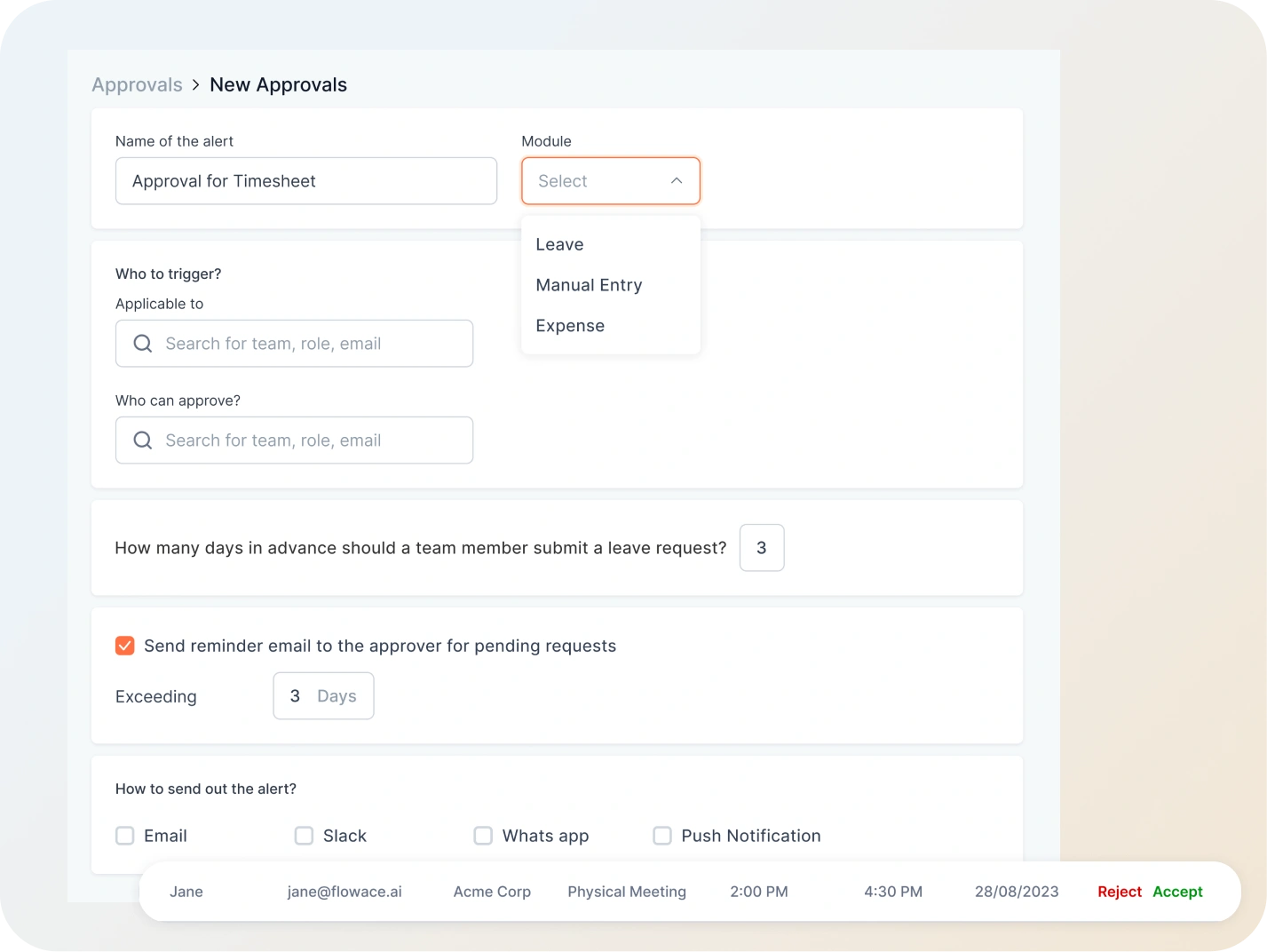Image resolution: width=1267 pixels, height=952 pixels.
Task: Check the Whats app alert option
Action: (x=483, y=836)
